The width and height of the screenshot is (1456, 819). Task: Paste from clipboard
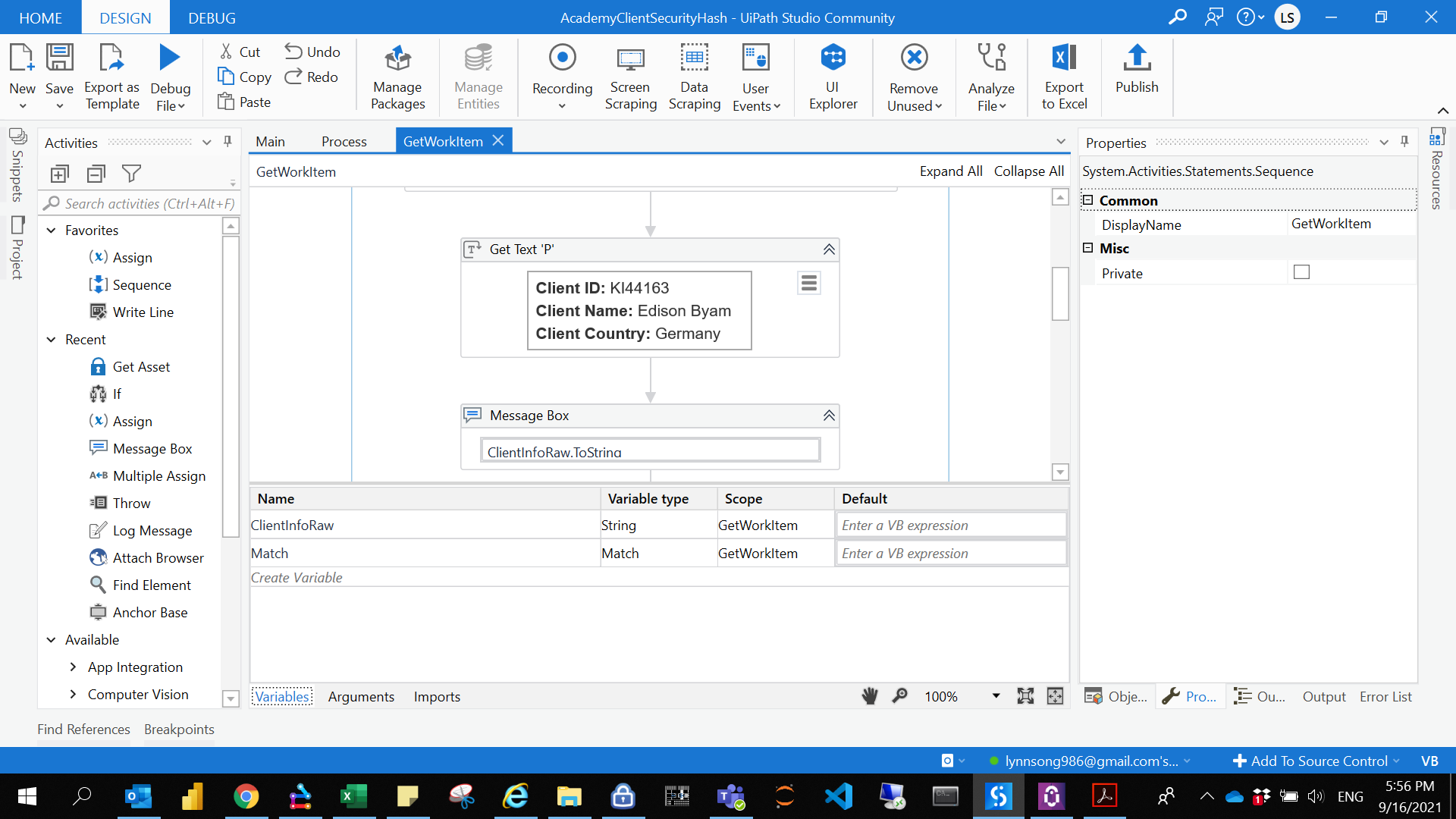[244, 102]
